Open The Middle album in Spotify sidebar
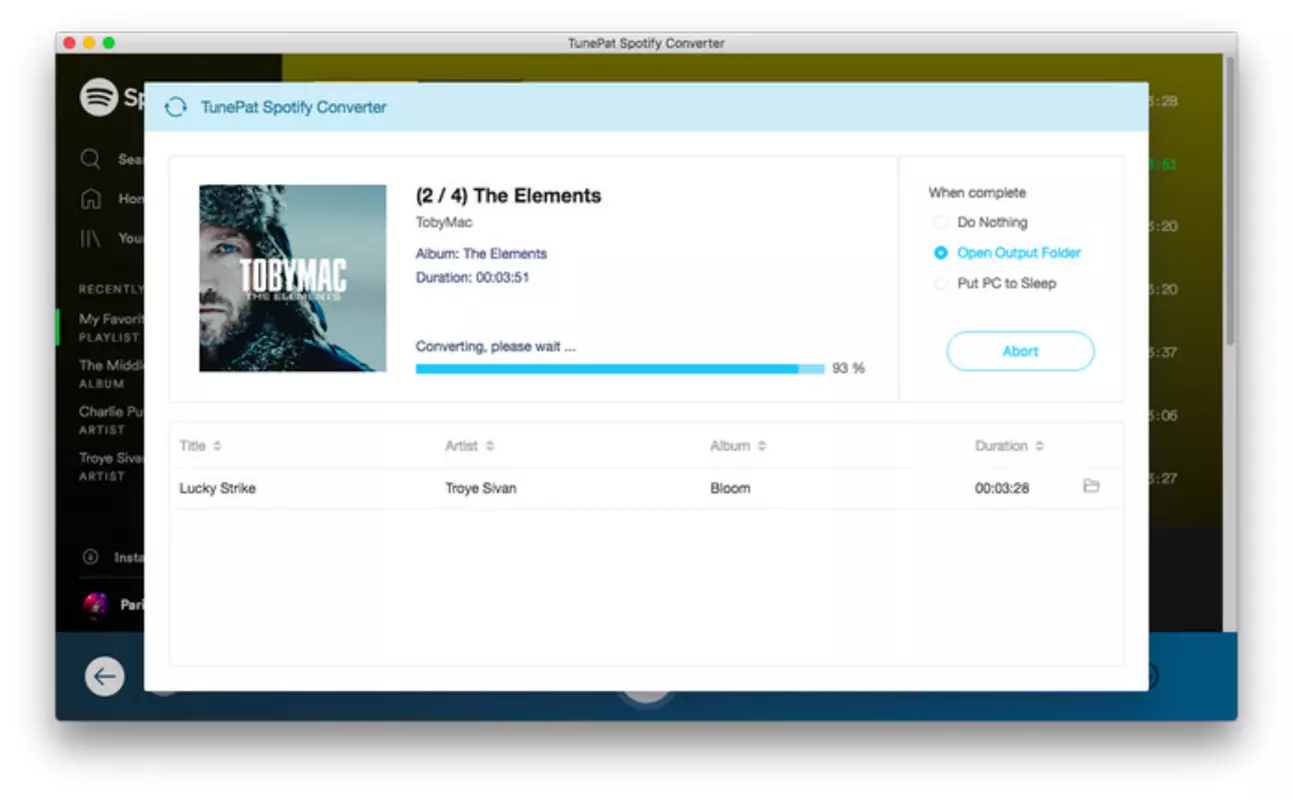 111,373
